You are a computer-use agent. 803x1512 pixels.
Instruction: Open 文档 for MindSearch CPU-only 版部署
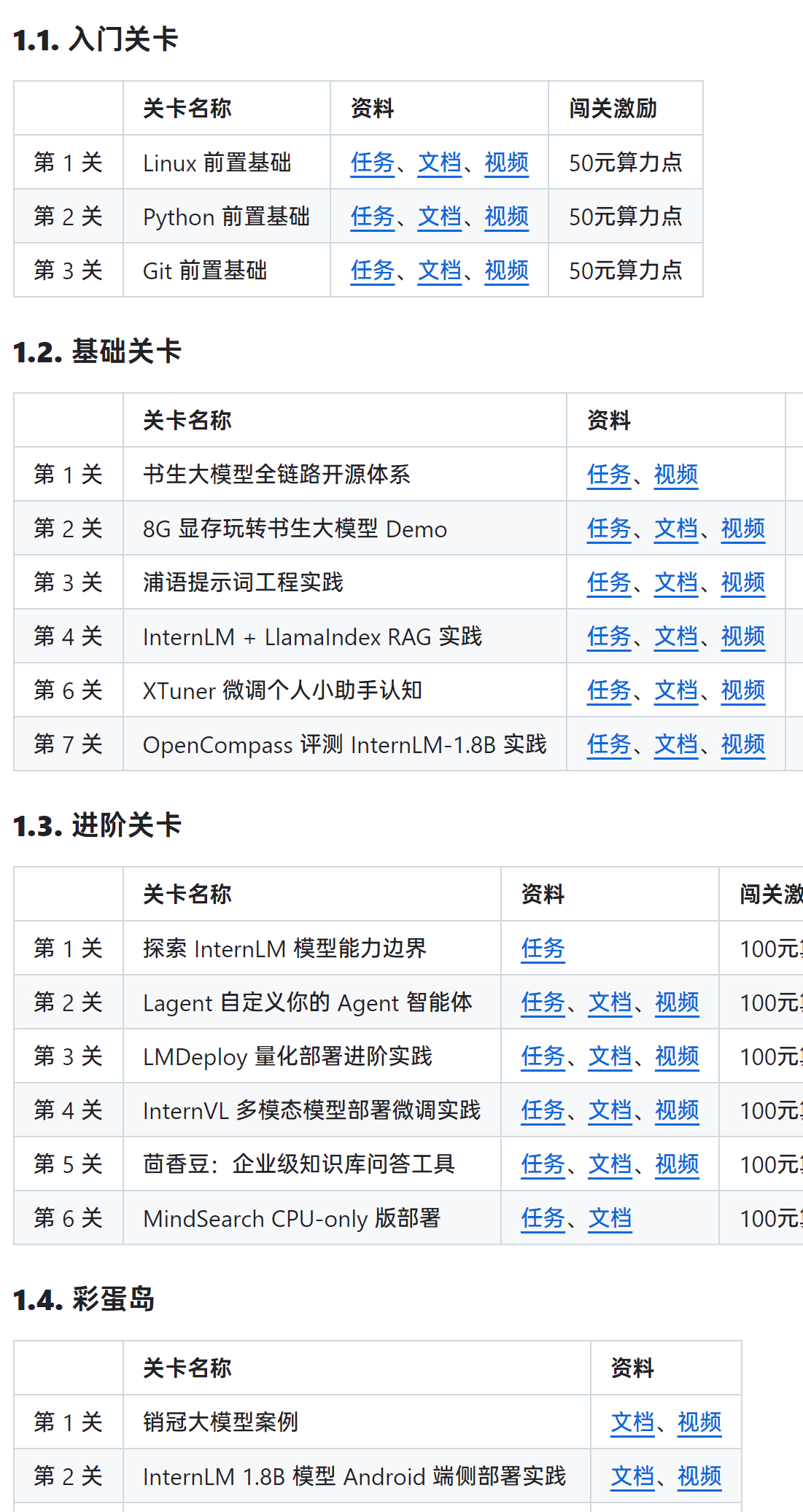[x=610, y=1218]
